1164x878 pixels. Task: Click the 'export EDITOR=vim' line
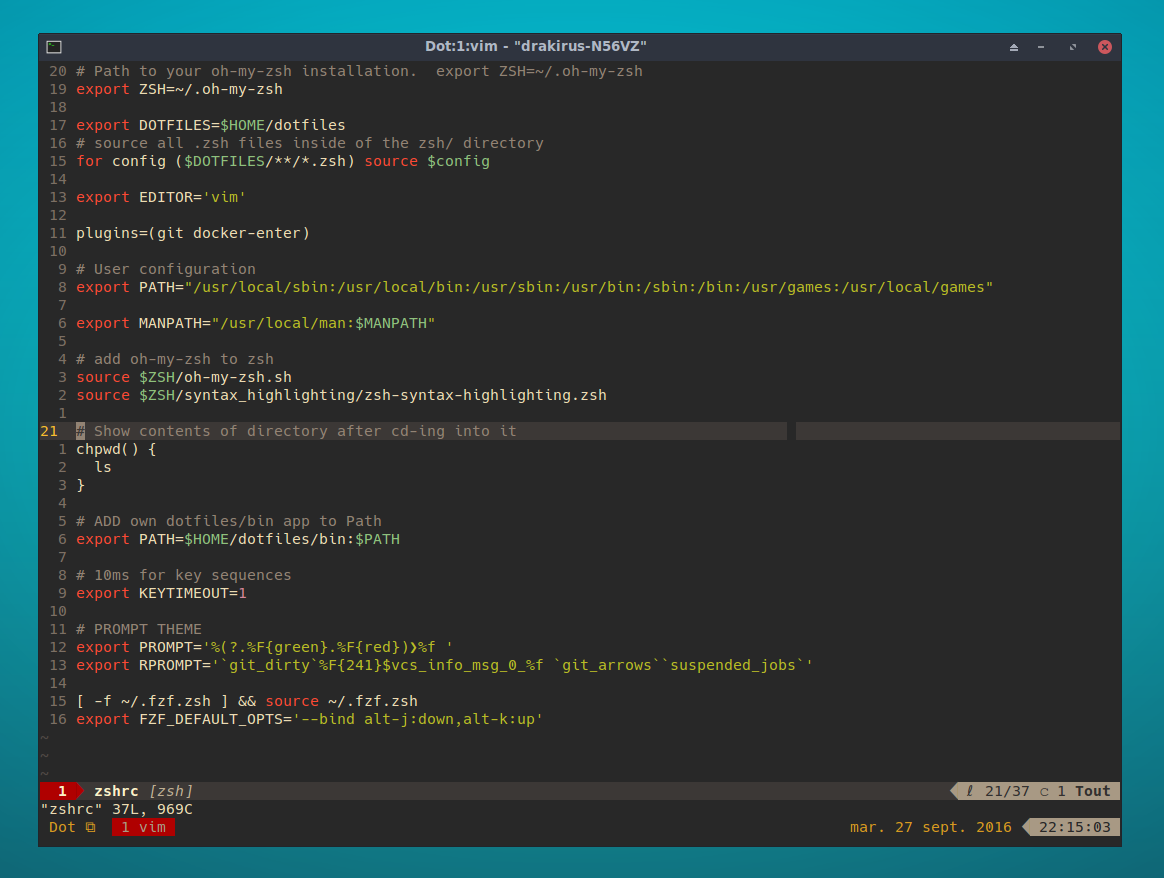(160, 197)
